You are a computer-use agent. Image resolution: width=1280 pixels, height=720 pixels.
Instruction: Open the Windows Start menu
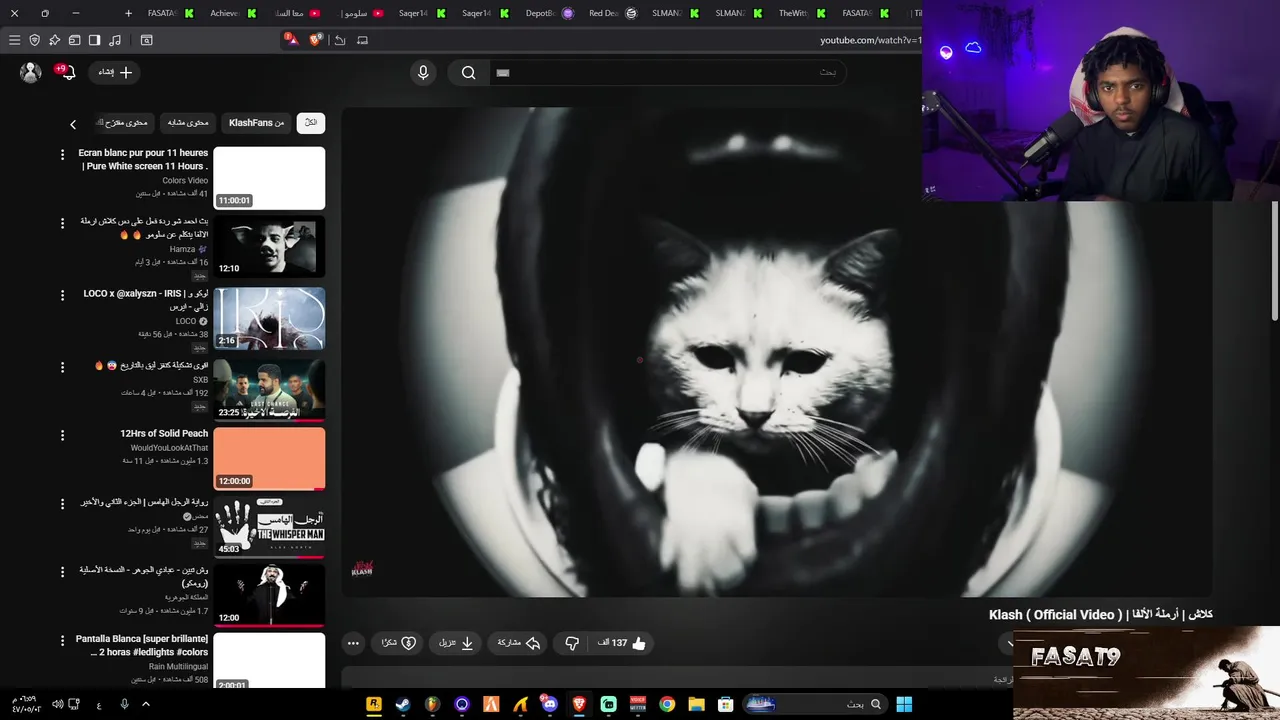point(904,704)
